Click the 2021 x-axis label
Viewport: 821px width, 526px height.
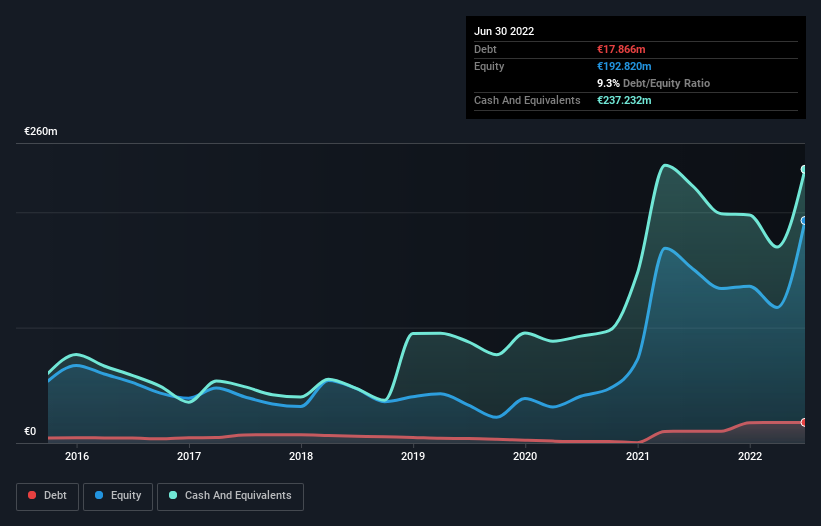pyautogui.click(x=638, y=456)
